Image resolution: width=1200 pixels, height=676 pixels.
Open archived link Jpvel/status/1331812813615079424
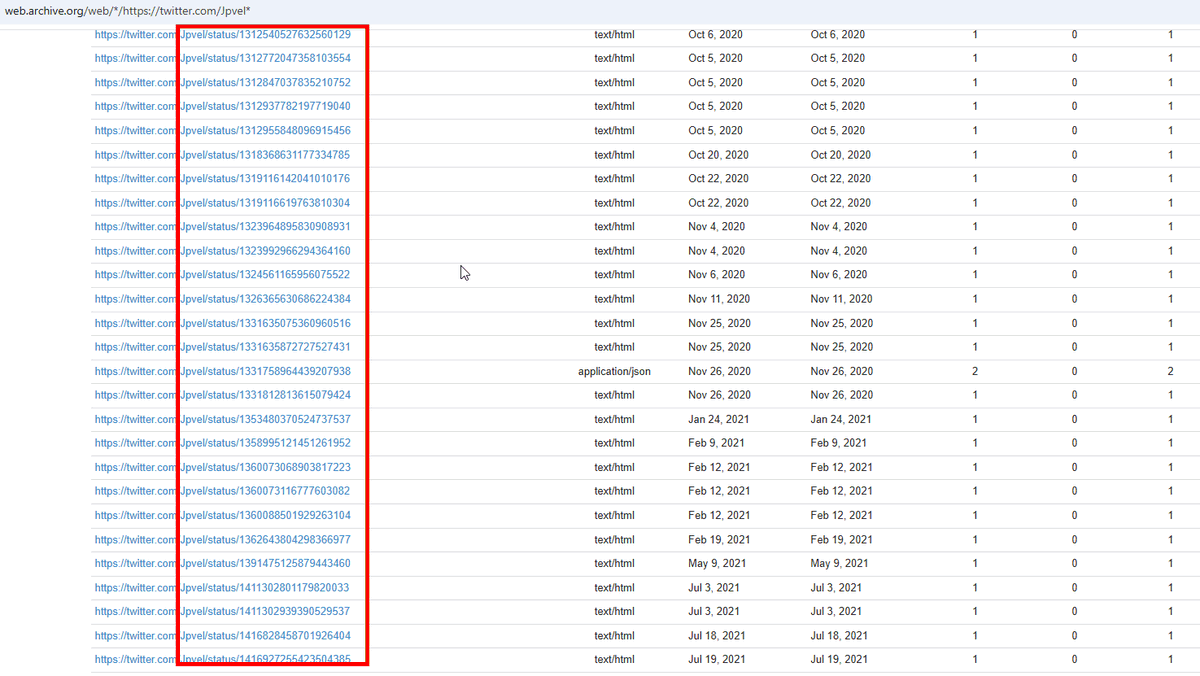tap(223, 395)
